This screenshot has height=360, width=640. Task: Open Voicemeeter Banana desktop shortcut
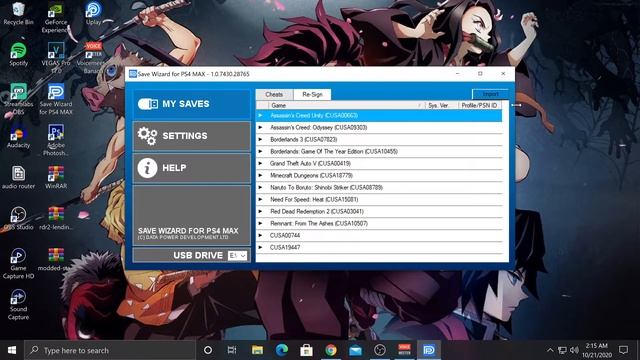93,58
